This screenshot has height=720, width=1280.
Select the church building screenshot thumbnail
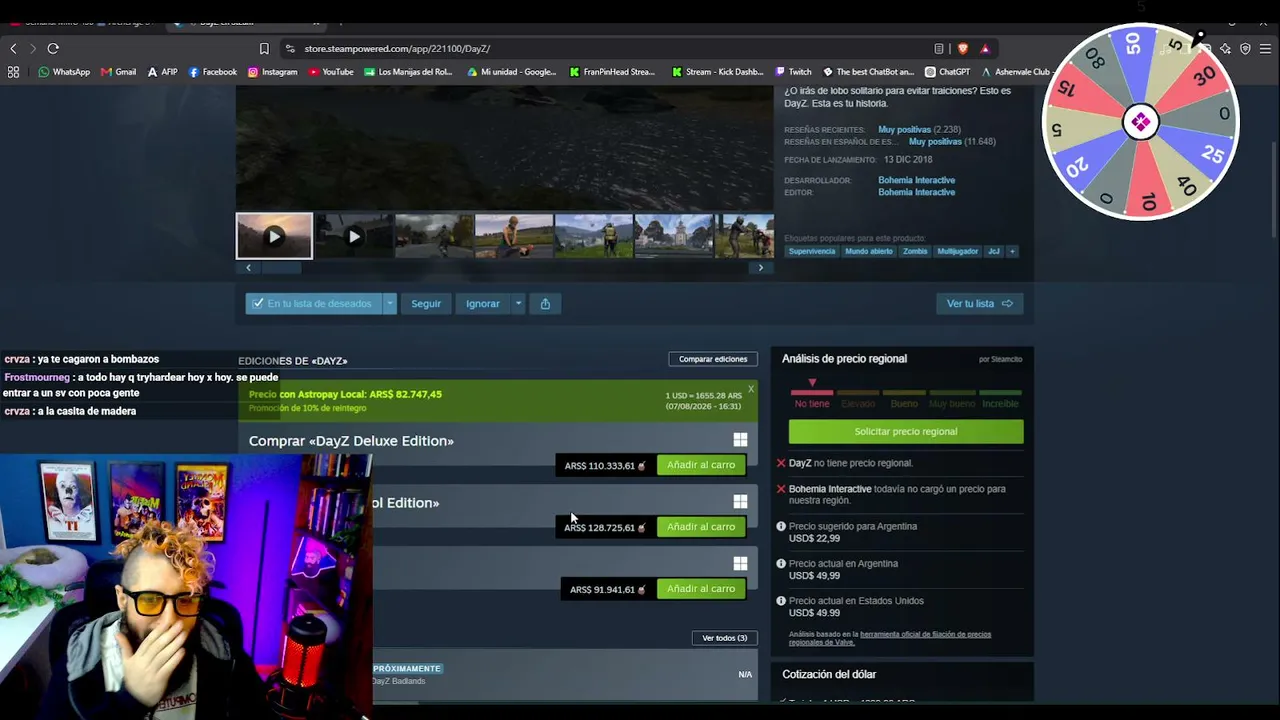click(674, 237)
